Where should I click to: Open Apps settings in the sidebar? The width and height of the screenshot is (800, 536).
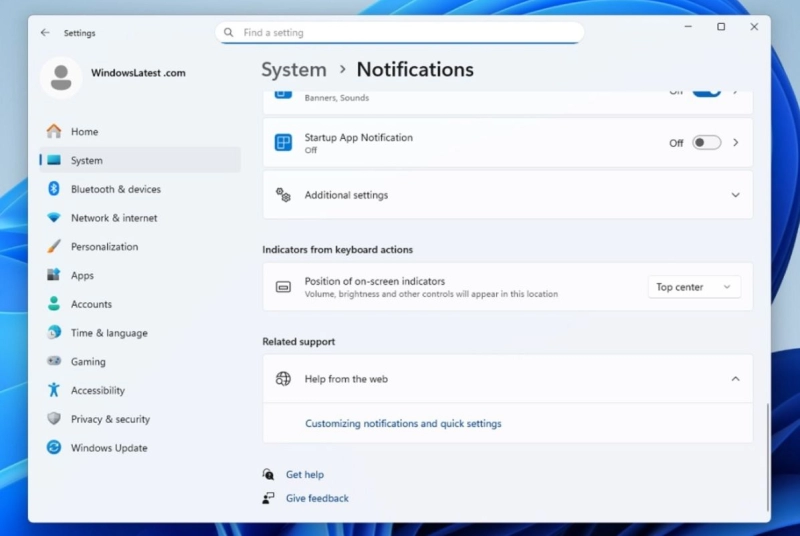pyautogui.click(x=82, y=276)
